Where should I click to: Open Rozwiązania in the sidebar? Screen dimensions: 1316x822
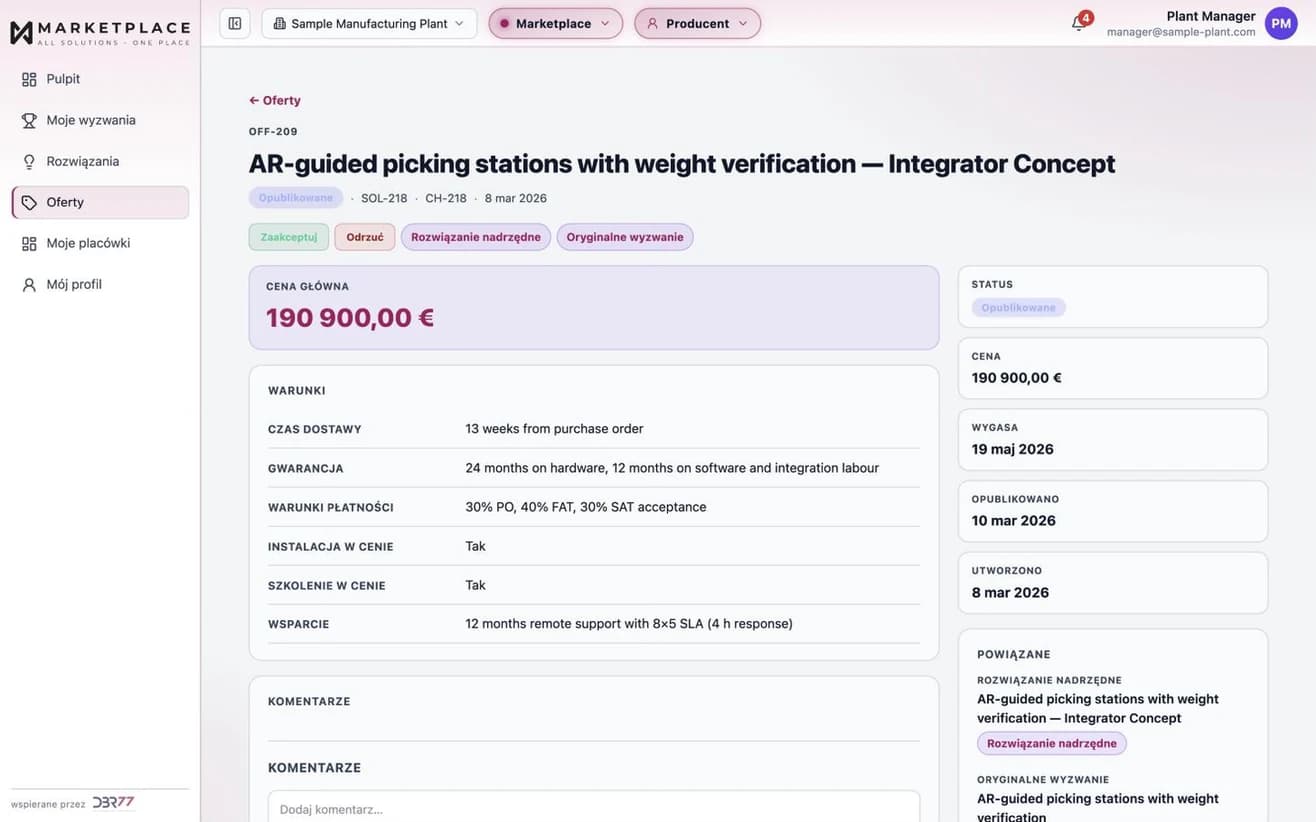pyautogui.click(x=100, y=161)
